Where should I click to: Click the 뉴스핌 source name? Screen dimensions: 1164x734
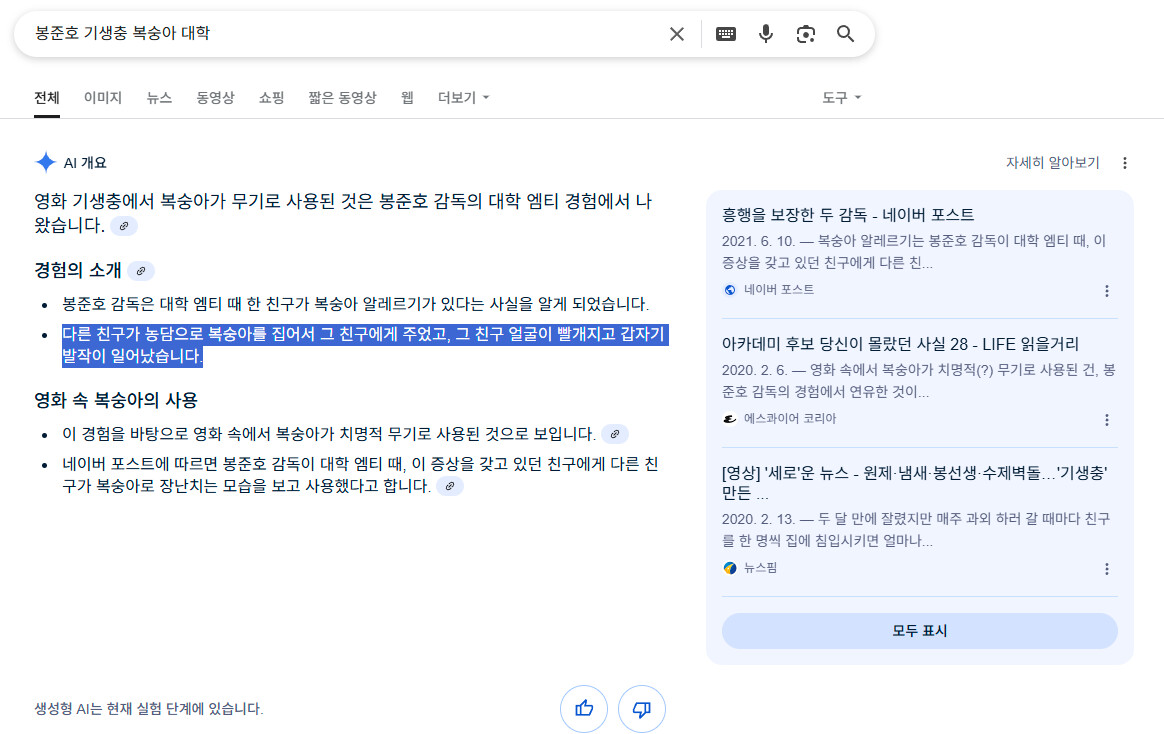[x=760, y=568]
